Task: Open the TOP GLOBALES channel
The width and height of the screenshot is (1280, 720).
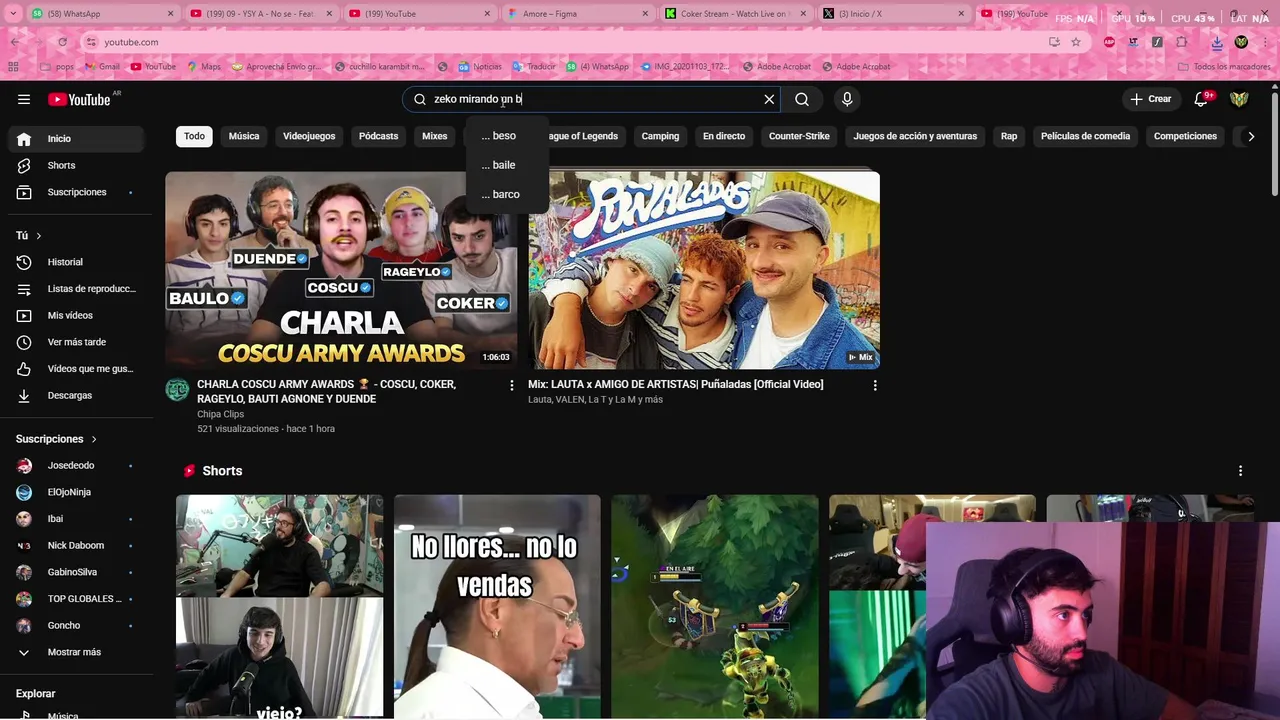Action: click(x=77, y=599)
